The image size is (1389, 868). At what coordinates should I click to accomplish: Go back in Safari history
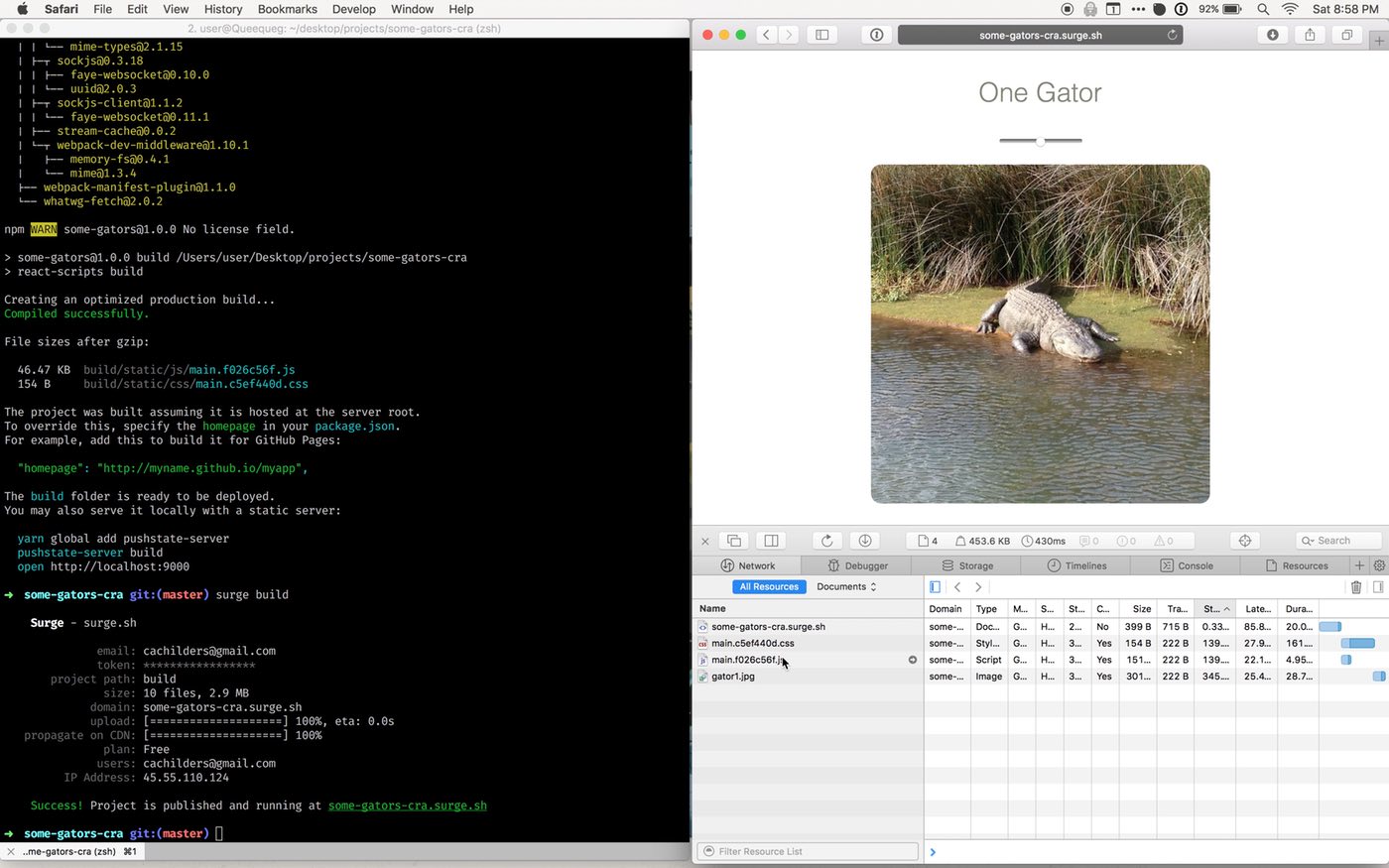tap(766, 35)
